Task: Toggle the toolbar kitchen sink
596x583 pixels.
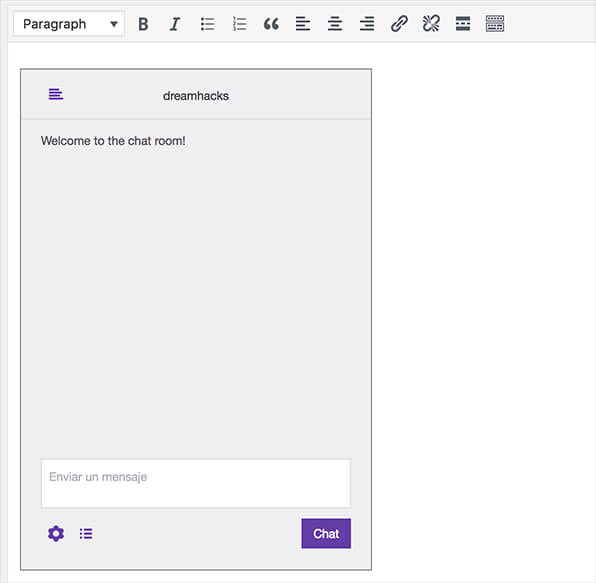Action: [x=495, y=24]
